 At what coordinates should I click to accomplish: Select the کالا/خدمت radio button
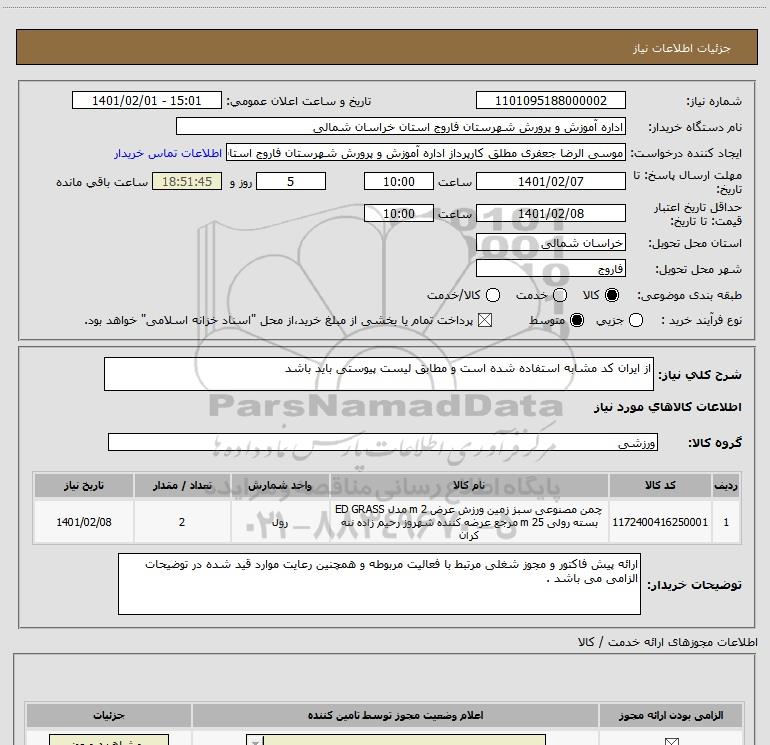[493, 295]
